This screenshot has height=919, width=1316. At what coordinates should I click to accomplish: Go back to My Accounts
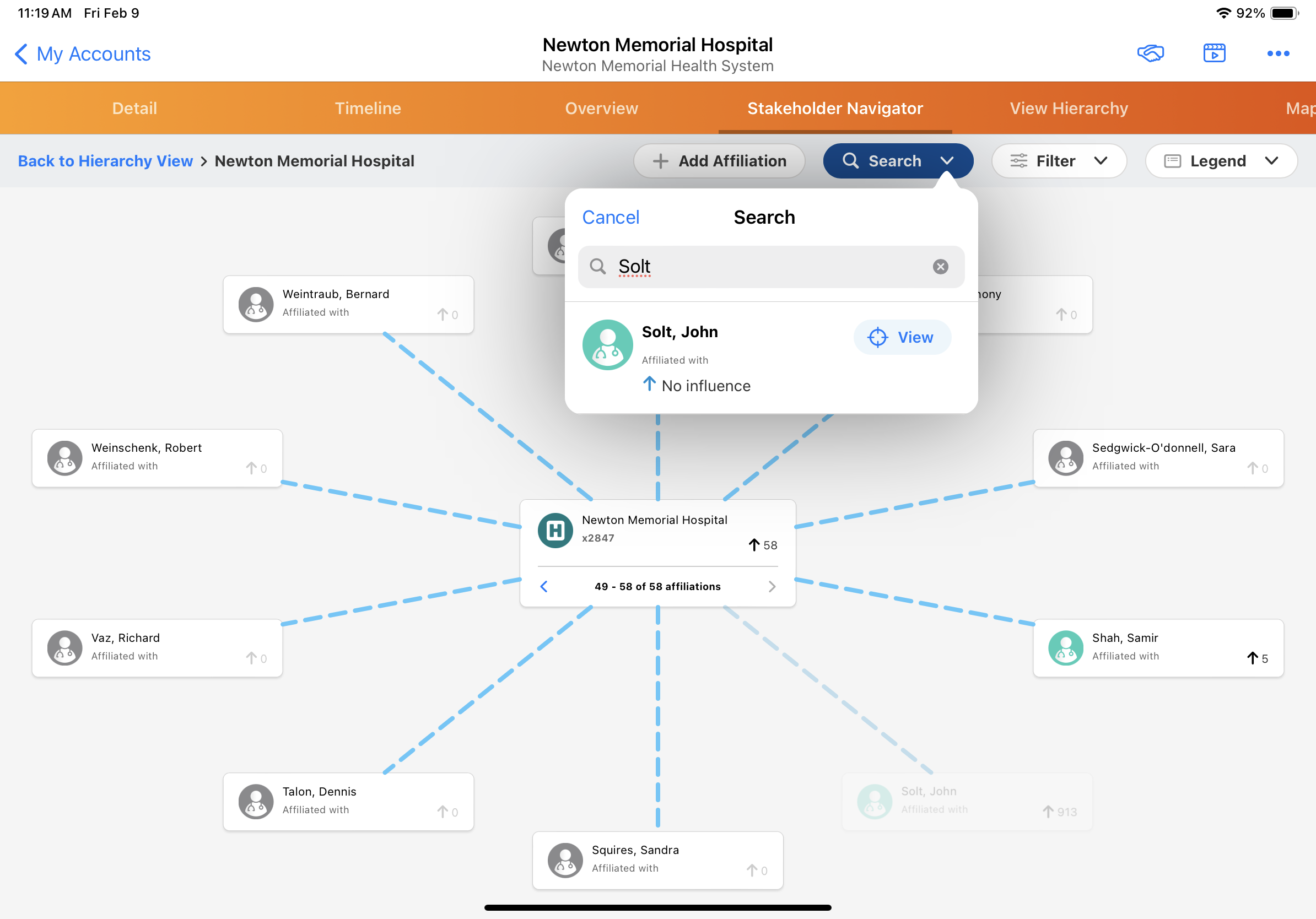[x=83, y=53]
